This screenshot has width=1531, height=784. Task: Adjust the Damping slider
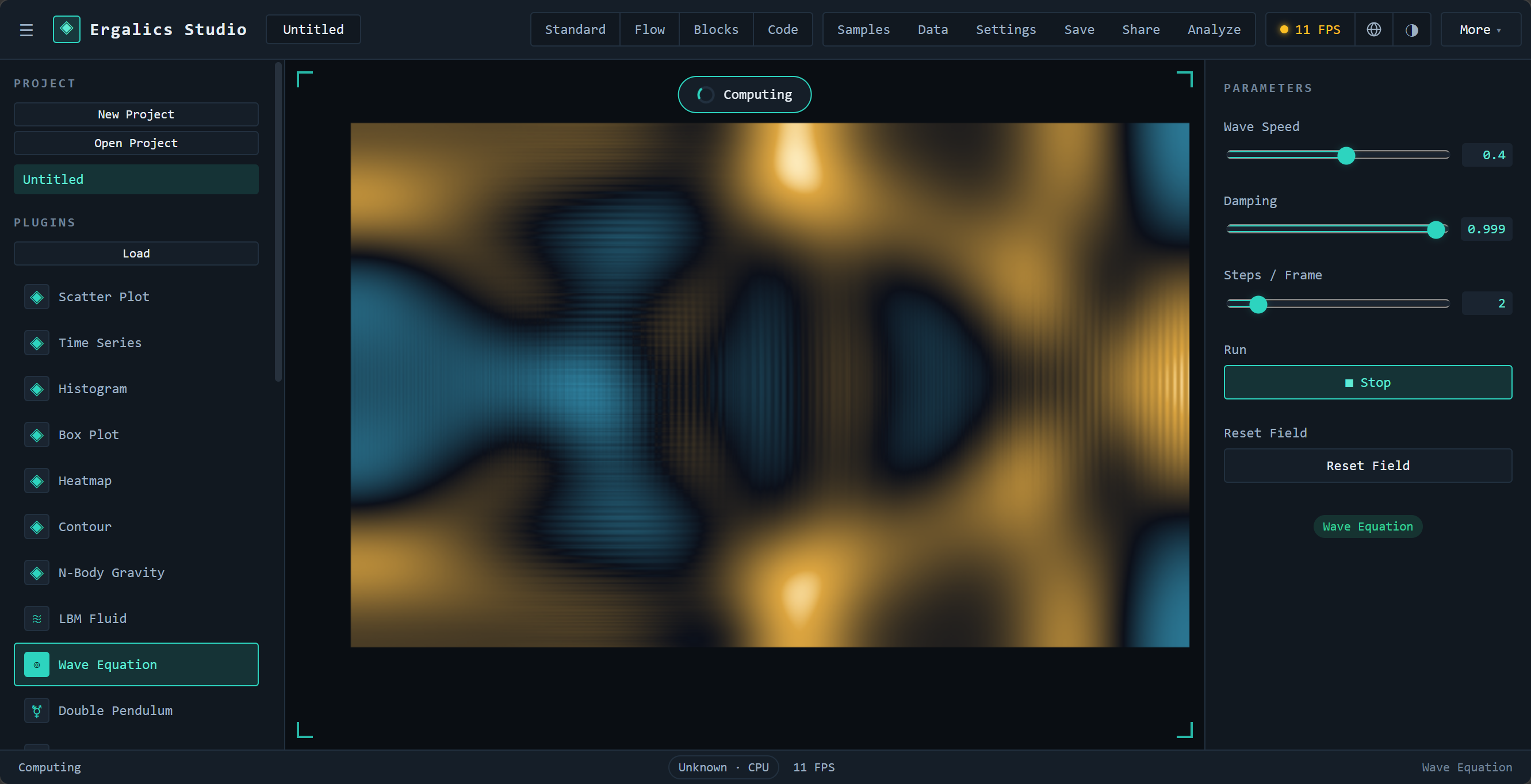click(x=1338, y=230)
